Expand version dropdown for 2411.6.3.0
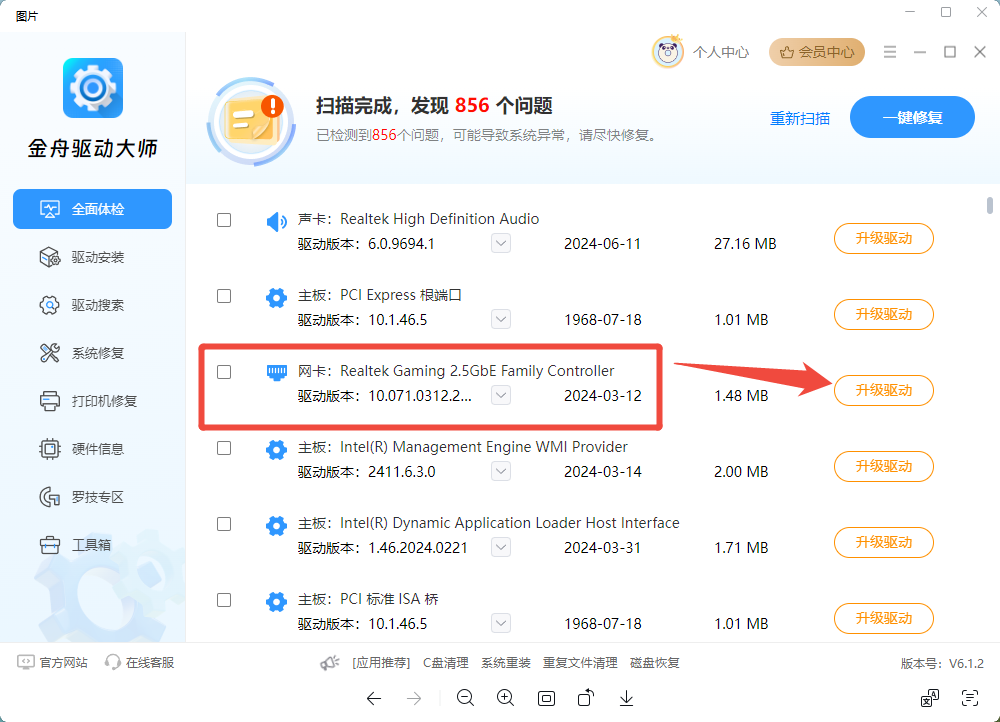The height and width of the screenshot is (722, 1000). click(501, 471)
